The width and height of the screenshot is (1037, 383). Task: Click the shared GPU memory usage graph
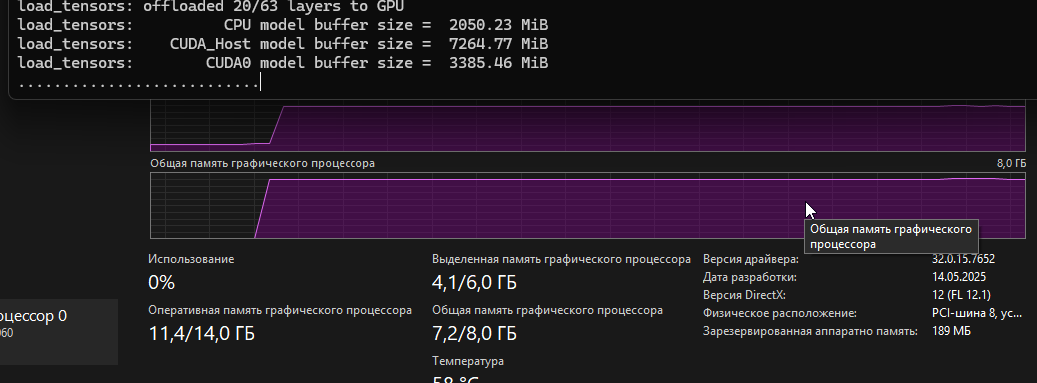[588, 206]
